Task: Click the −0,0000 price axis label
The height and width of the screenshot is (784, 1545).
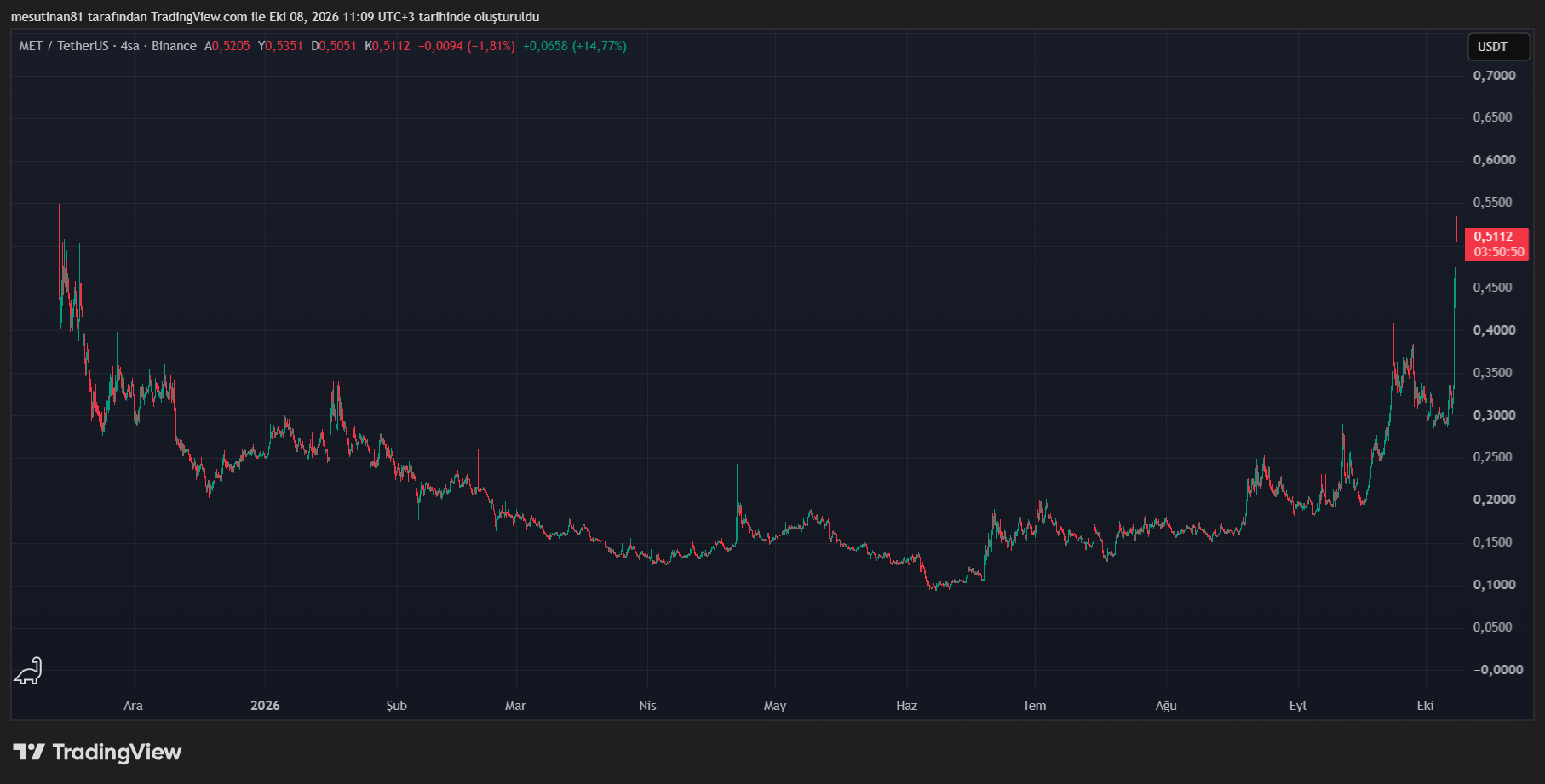Action: point(1498,670)
